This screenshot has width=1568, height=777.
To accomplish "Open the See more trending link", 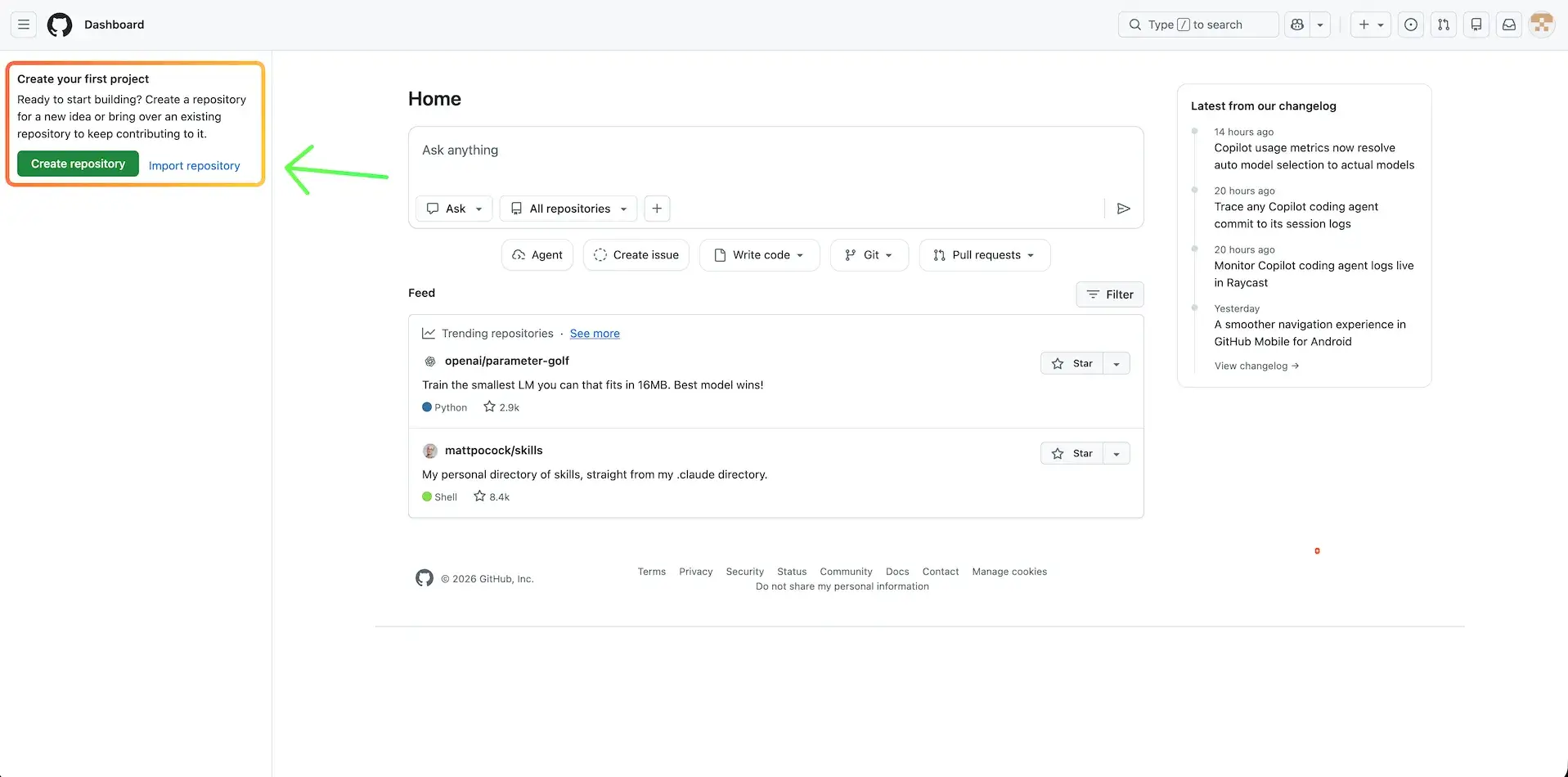I will click(x=595, y=334).
